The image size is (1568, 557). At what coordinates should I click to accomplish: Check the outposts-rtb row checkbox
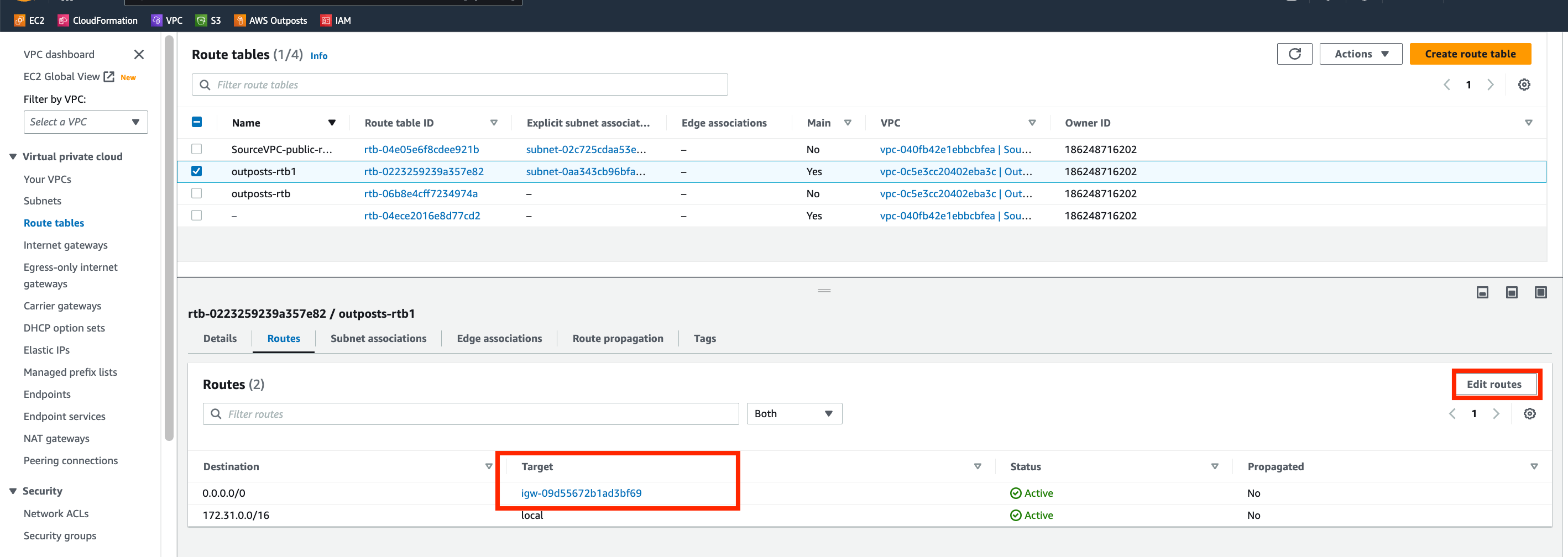click(197, 193)
